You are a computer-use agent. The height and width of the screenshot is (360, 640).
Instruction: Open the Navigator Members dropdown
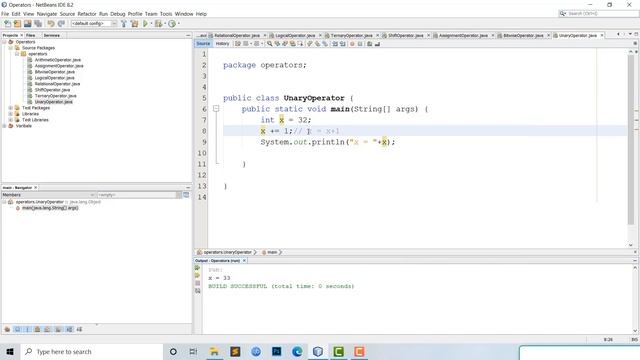(48, 195)
